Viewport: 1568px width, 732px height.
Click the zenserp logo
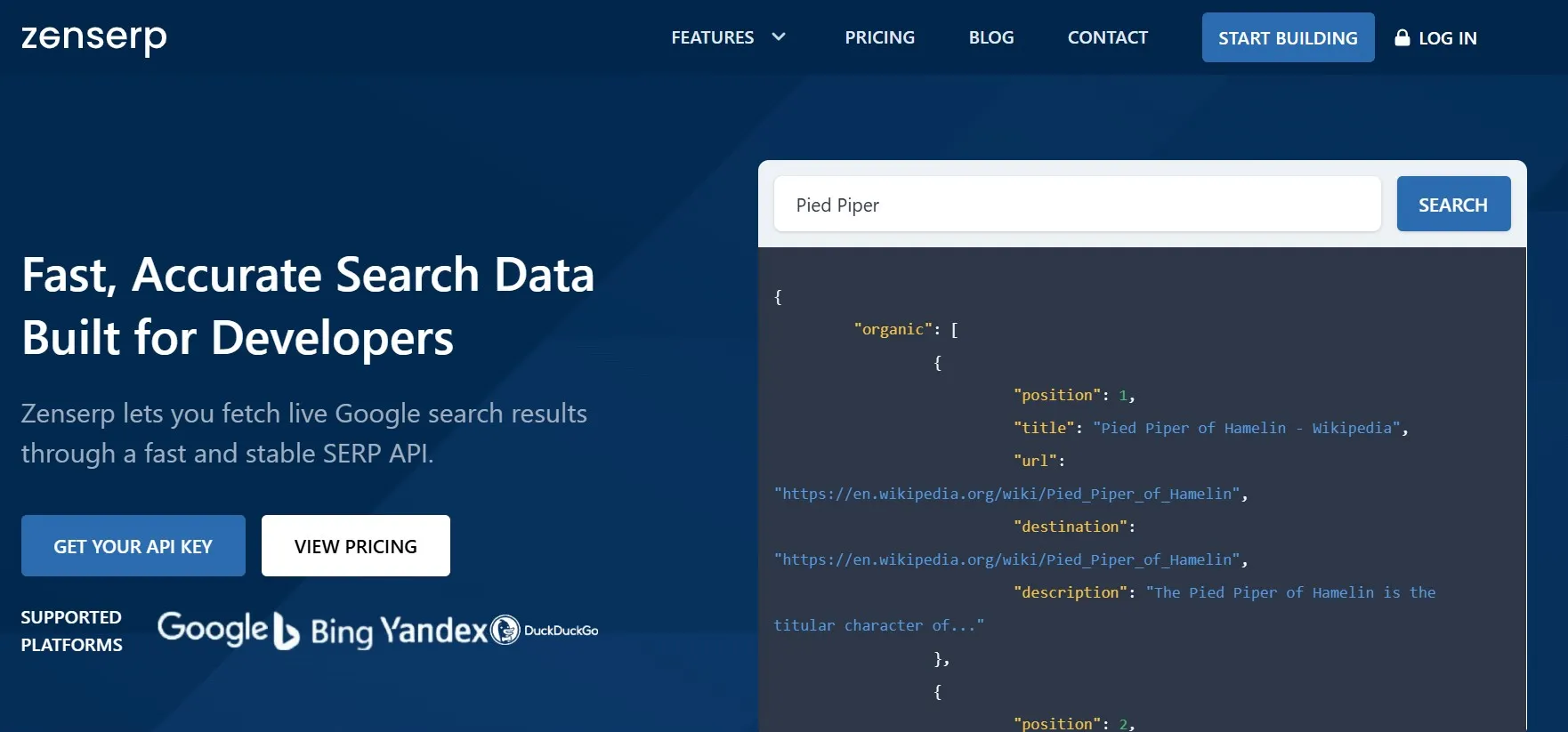point(94,37)
